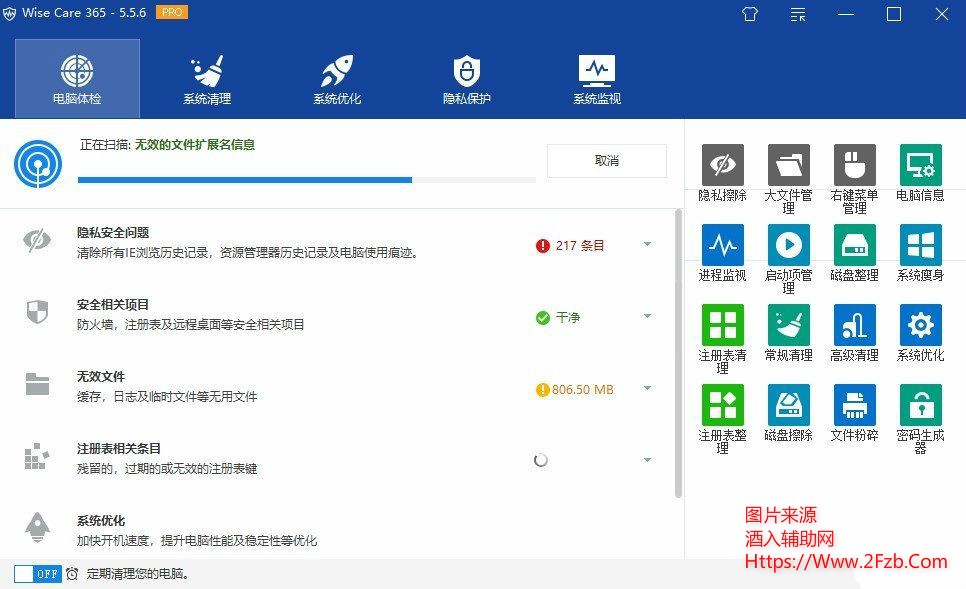Switch to the 隐私保护 tab
Viewport: 966px width, 589px height.
tap(466, 80)
